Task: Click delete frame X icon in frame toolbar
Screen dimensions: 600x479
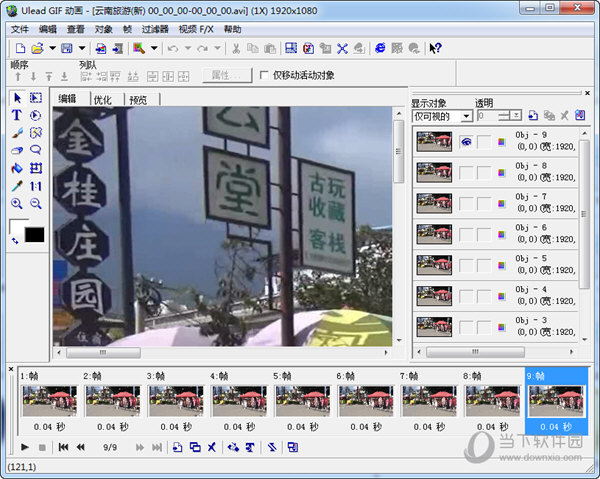Action: click(x=212, y=447)
